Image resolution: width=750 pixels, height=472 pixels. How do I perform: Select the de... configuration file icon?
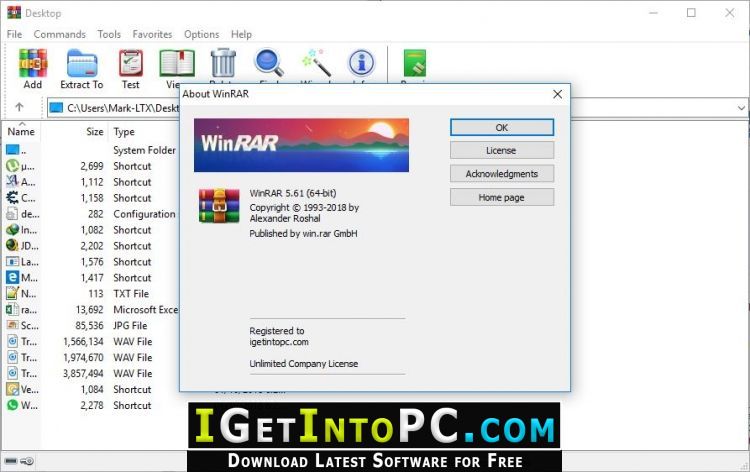point(12,214)
